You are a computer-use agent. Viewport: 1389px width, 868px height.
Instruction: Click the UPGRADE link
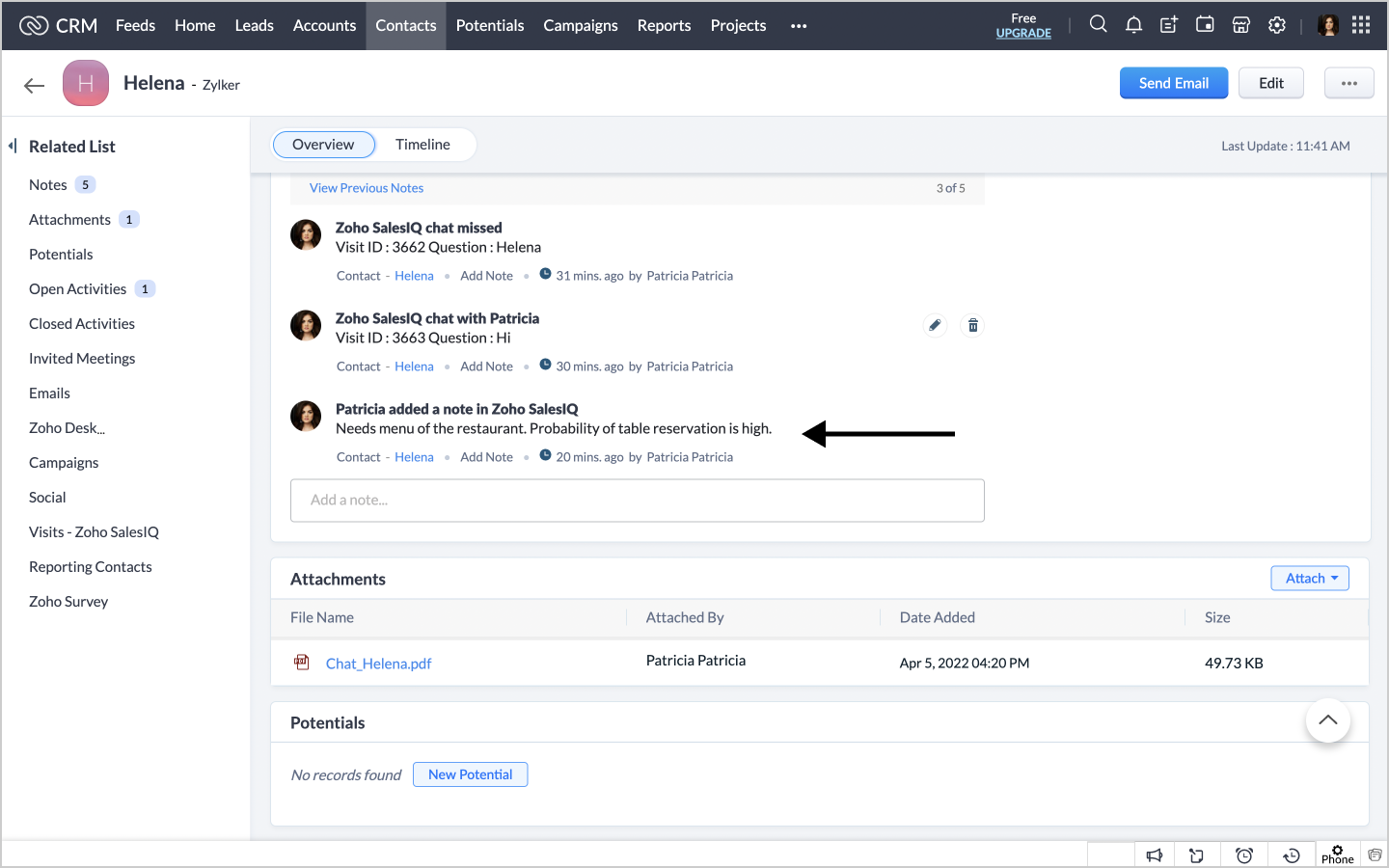coord(1023,33)
